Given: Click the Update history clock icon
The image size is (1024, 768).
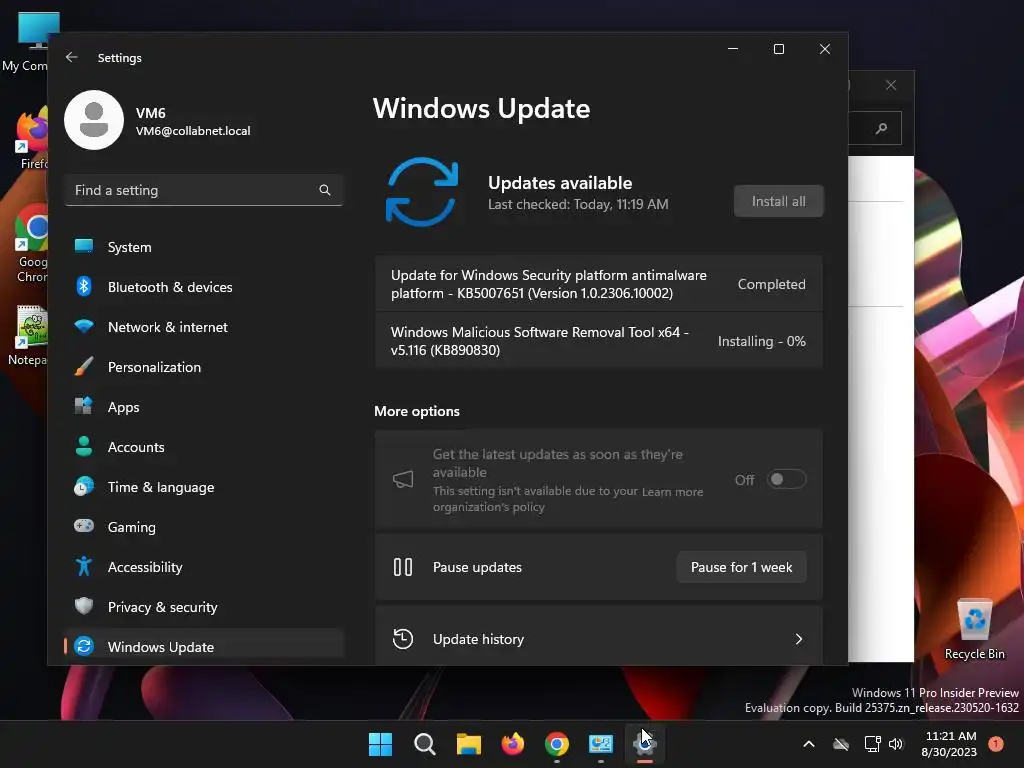Looking at the screenshot, I should coord(403,639).
